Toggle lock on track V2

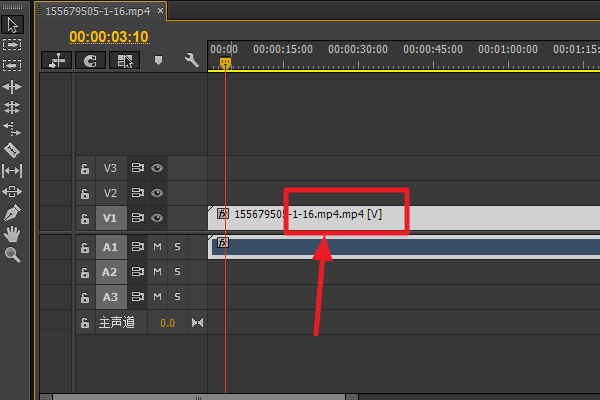coord(85,193)
